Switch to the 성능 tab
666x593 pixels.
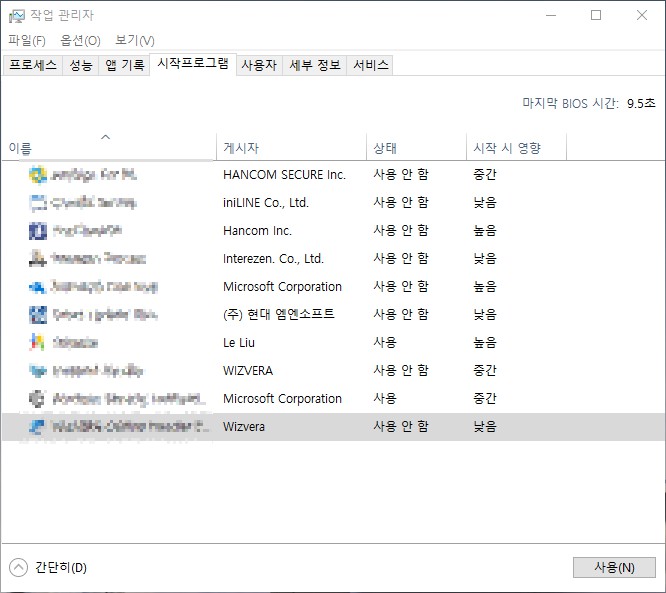(81, 65)
